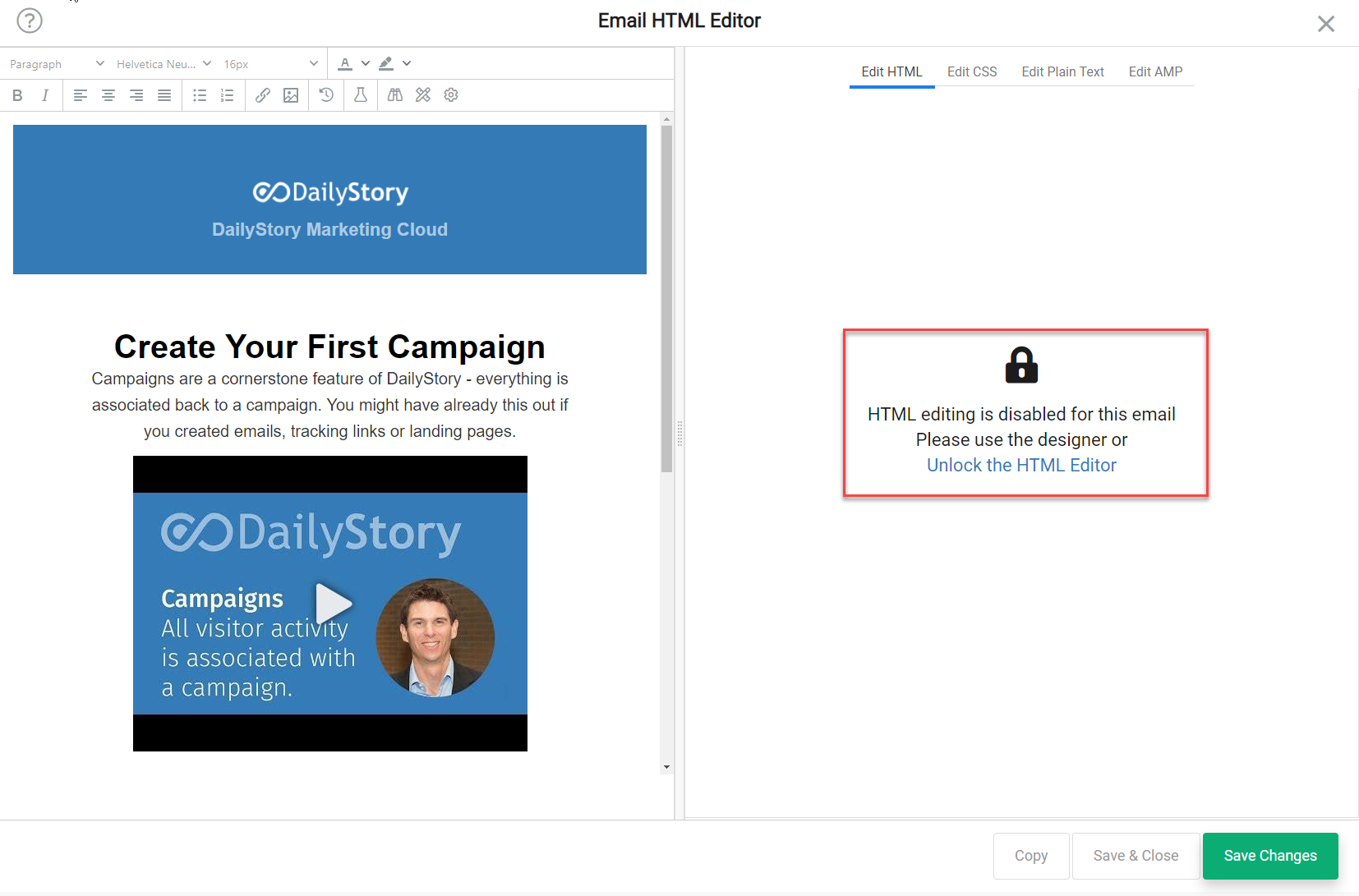The width and height of the screenshot is (1359, 896).
Task: Click the DailyStory Marketing Cloud subtitle
Action: (x=329, y=230)
